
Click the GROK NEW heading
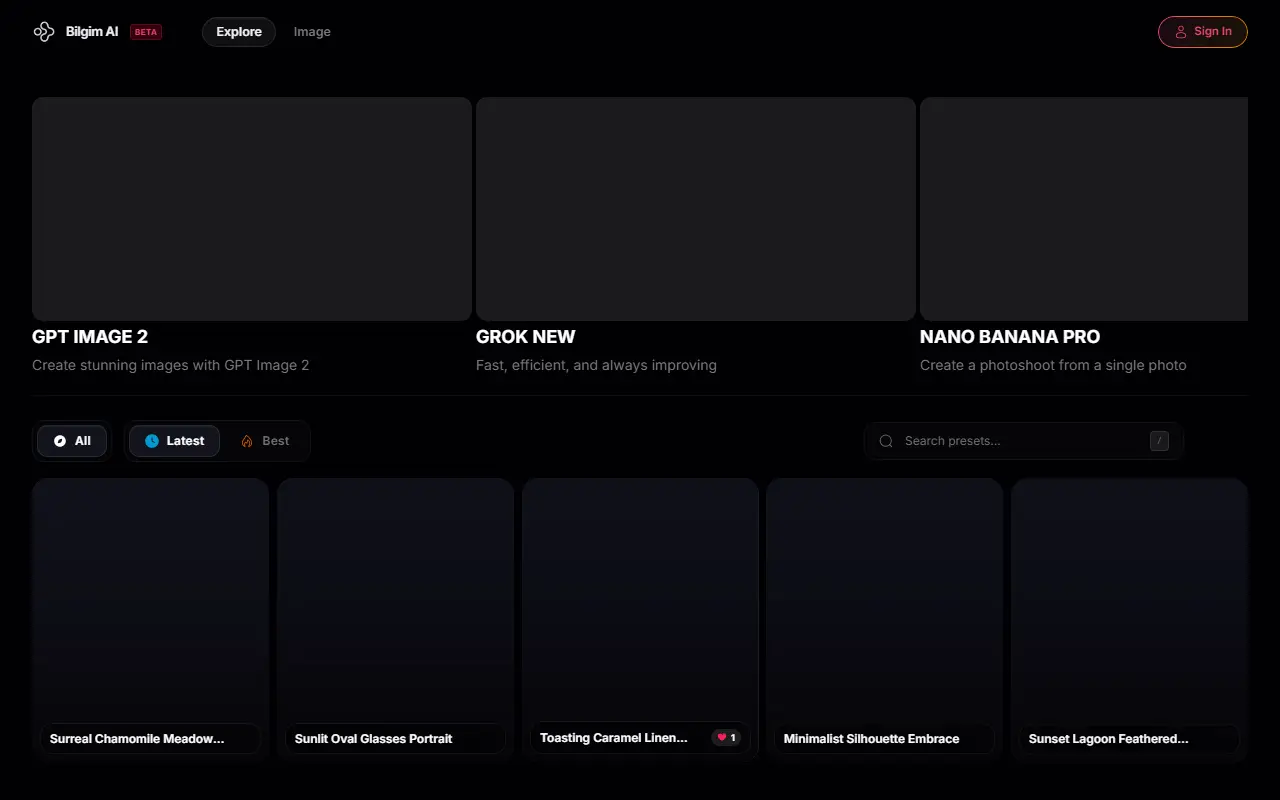(x=526, y=337)
